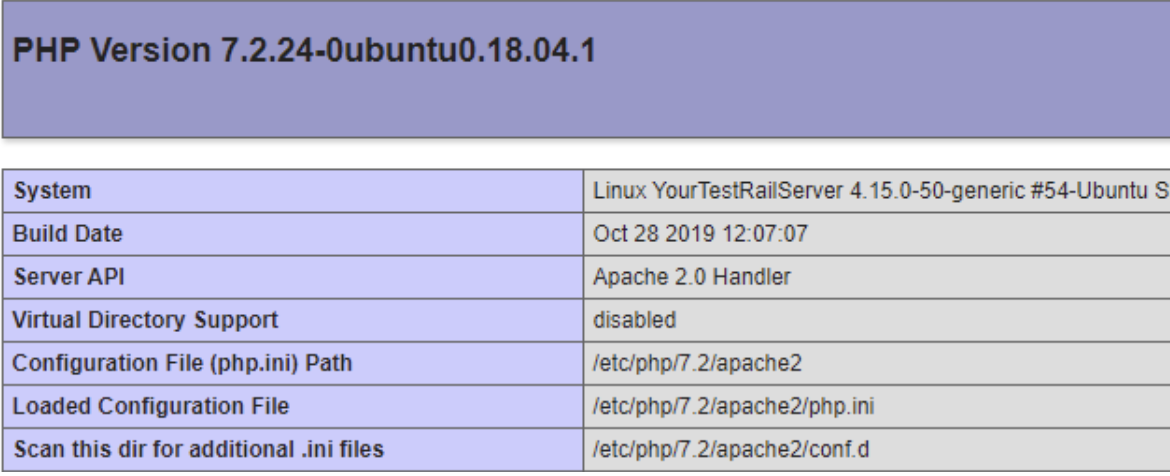Viewport: 1170px width, 476px height.
Task: Select Configuration File (php.ini) Path label
Action: pos(182,363)
